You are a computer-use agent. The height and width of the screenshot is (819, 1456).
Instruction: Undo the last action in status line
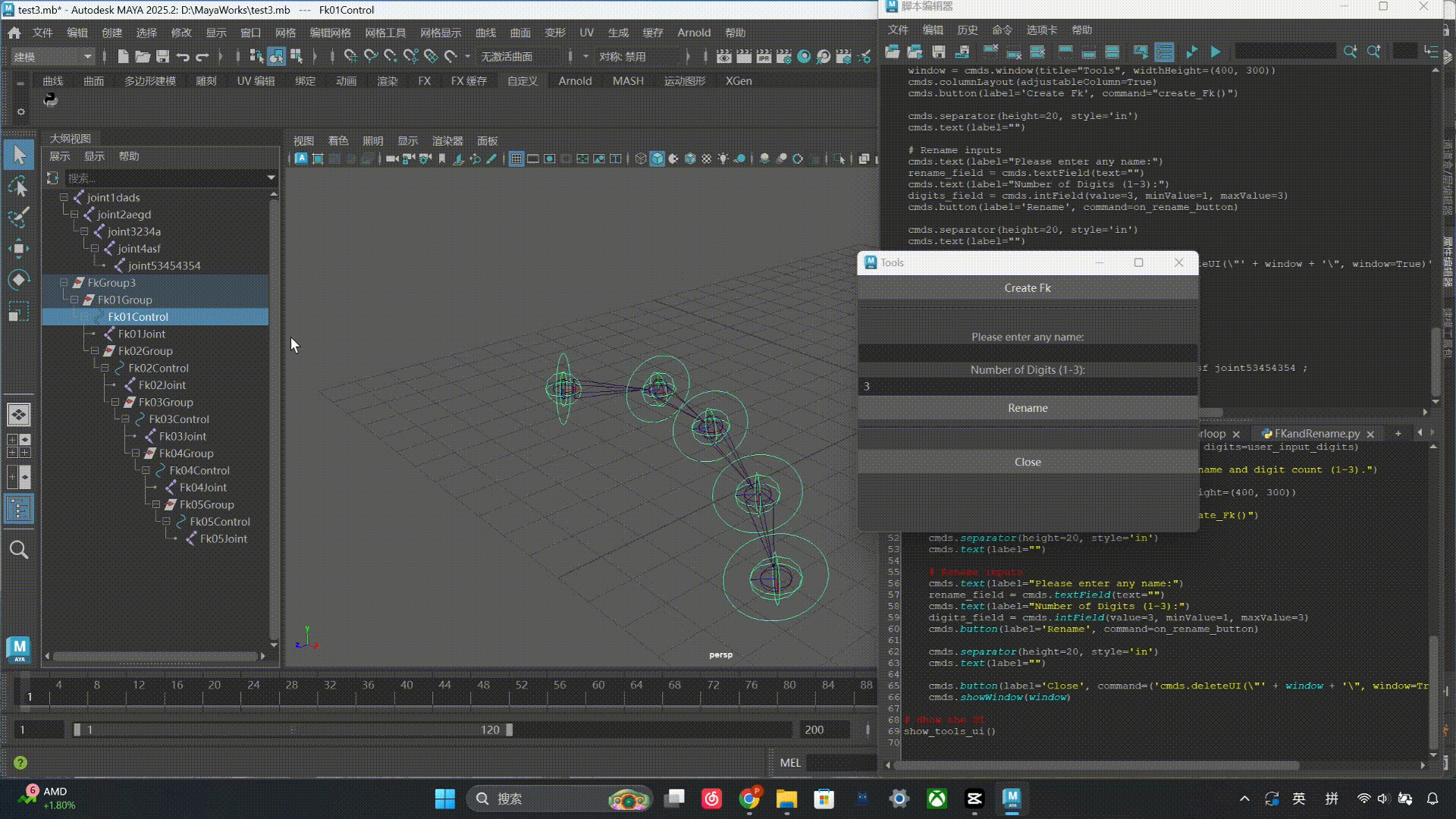tap(182, 56)
